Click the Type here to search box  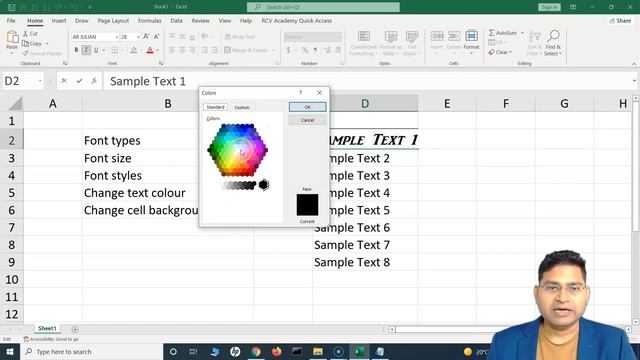click(91, 351)
